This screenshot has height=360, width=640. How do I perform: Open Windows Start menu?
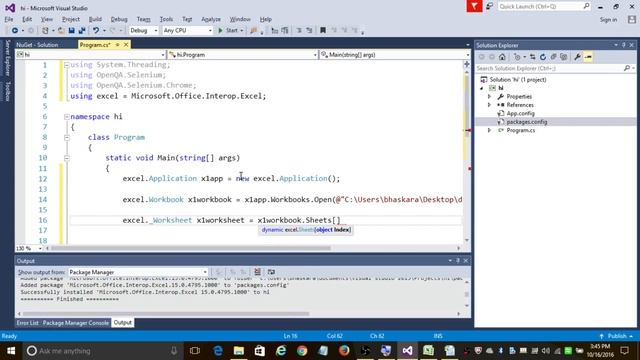pos(11,351)
